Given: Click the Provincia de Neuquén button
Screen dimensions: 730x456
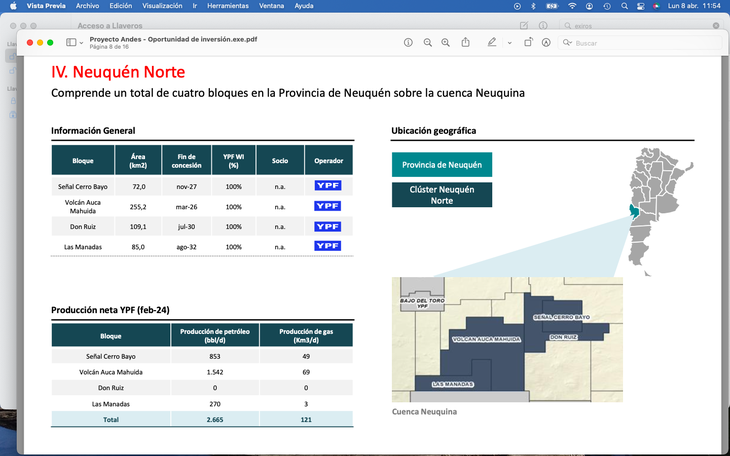Looking at the screenshot, I should [x=441, y=164].
